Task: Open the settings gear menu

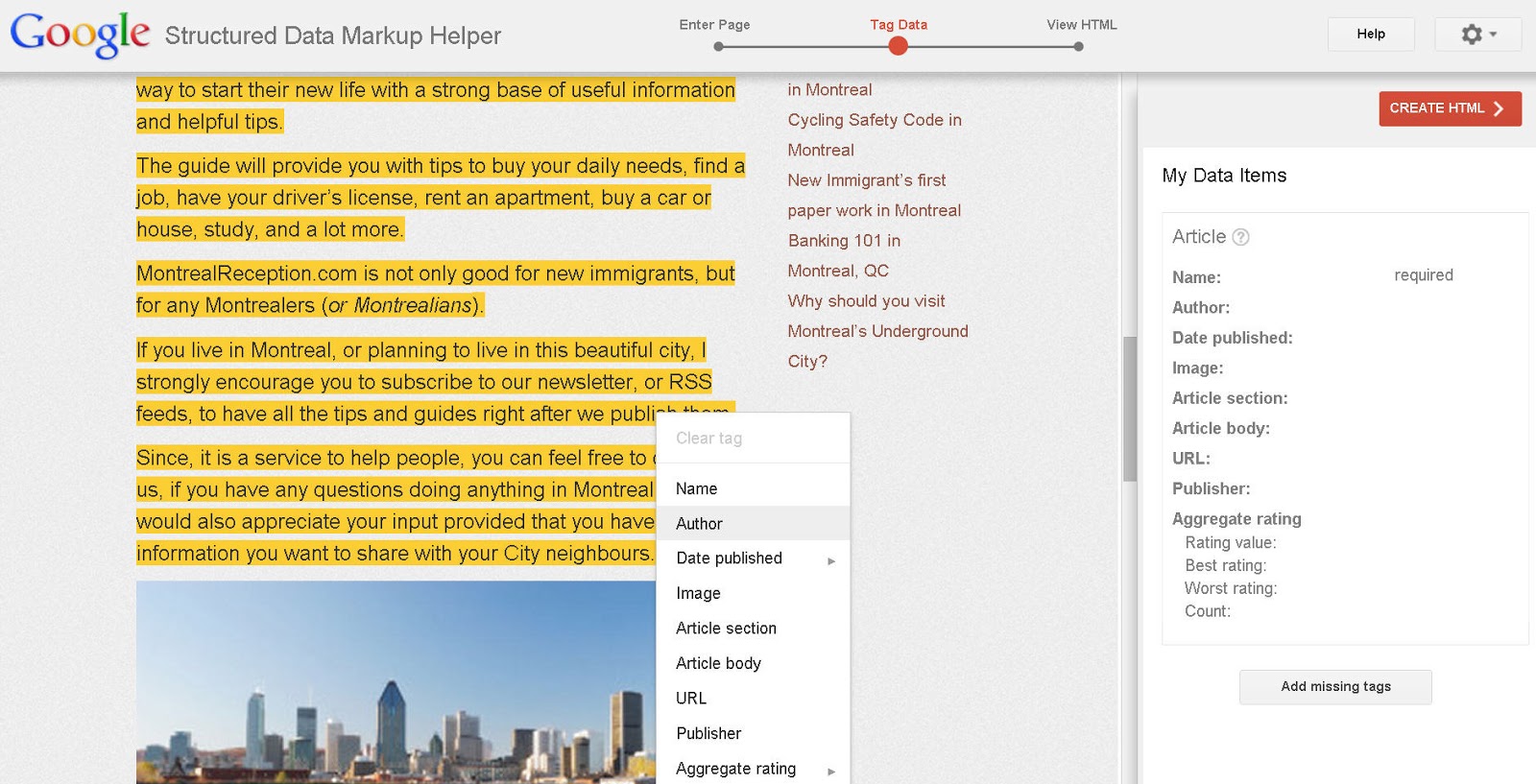Action: coord(1478,35)
